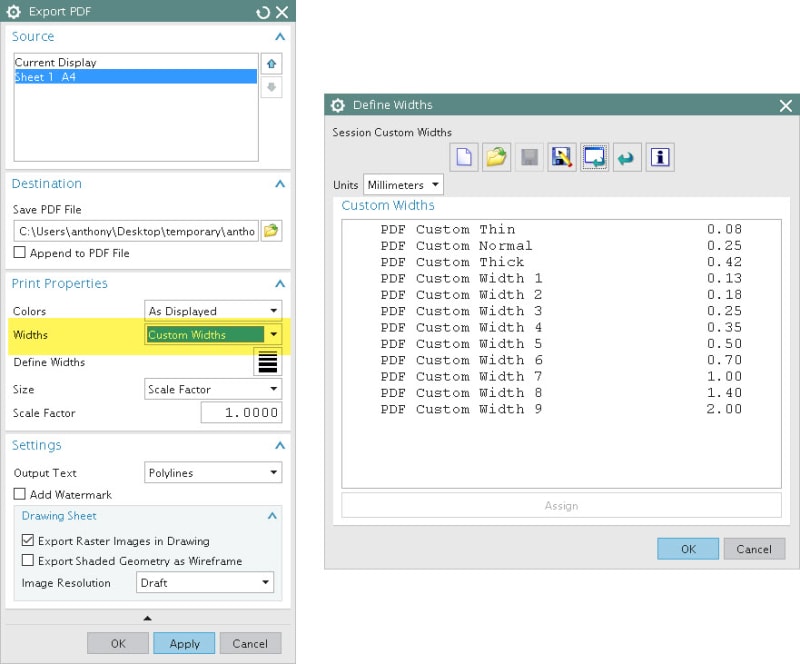Select PDF Custom Width 9 row
The image size is (800, 664).
pyautogui.click(x=561, y=409)
